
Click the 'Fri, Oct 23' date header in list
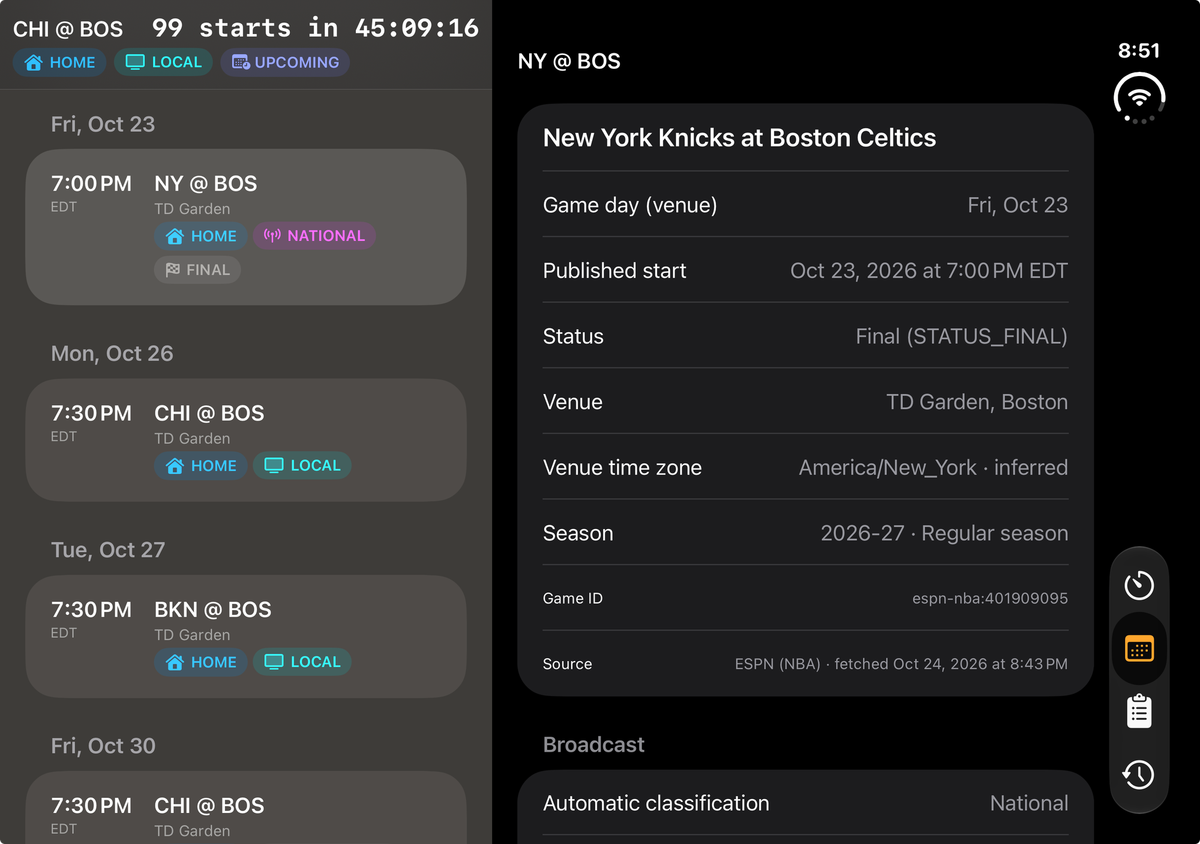(x=103, y=124)
